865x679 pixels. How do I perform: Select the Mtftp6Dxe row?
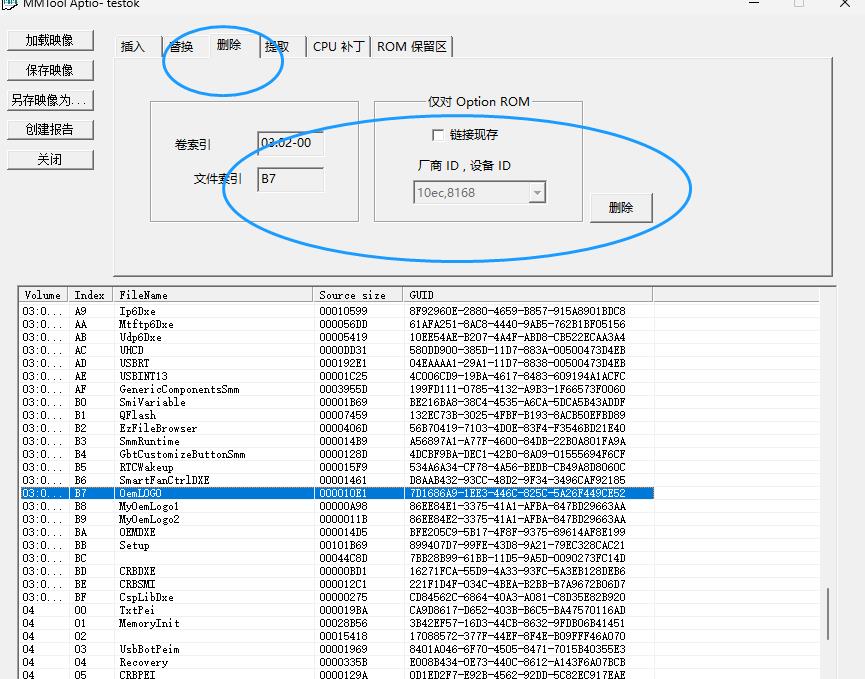tap(337, 324)
